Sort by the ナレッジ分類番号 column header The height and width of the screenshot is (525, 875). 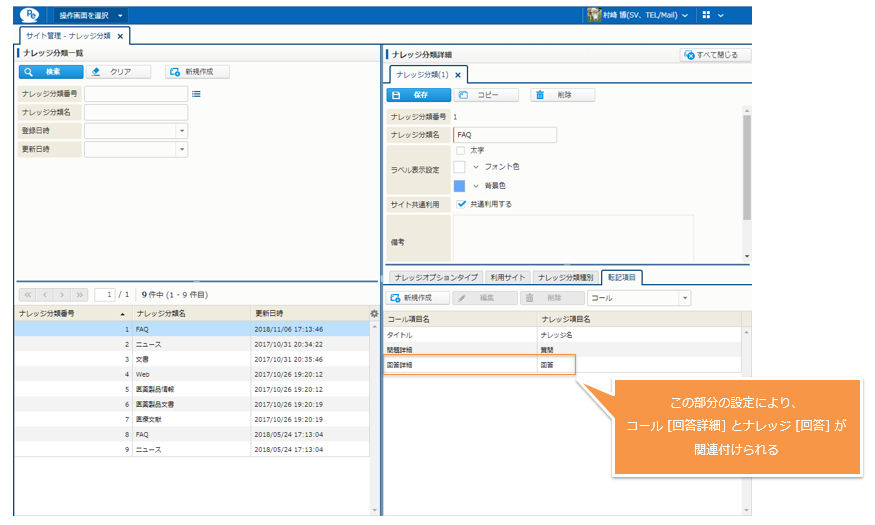click(70, 313)
